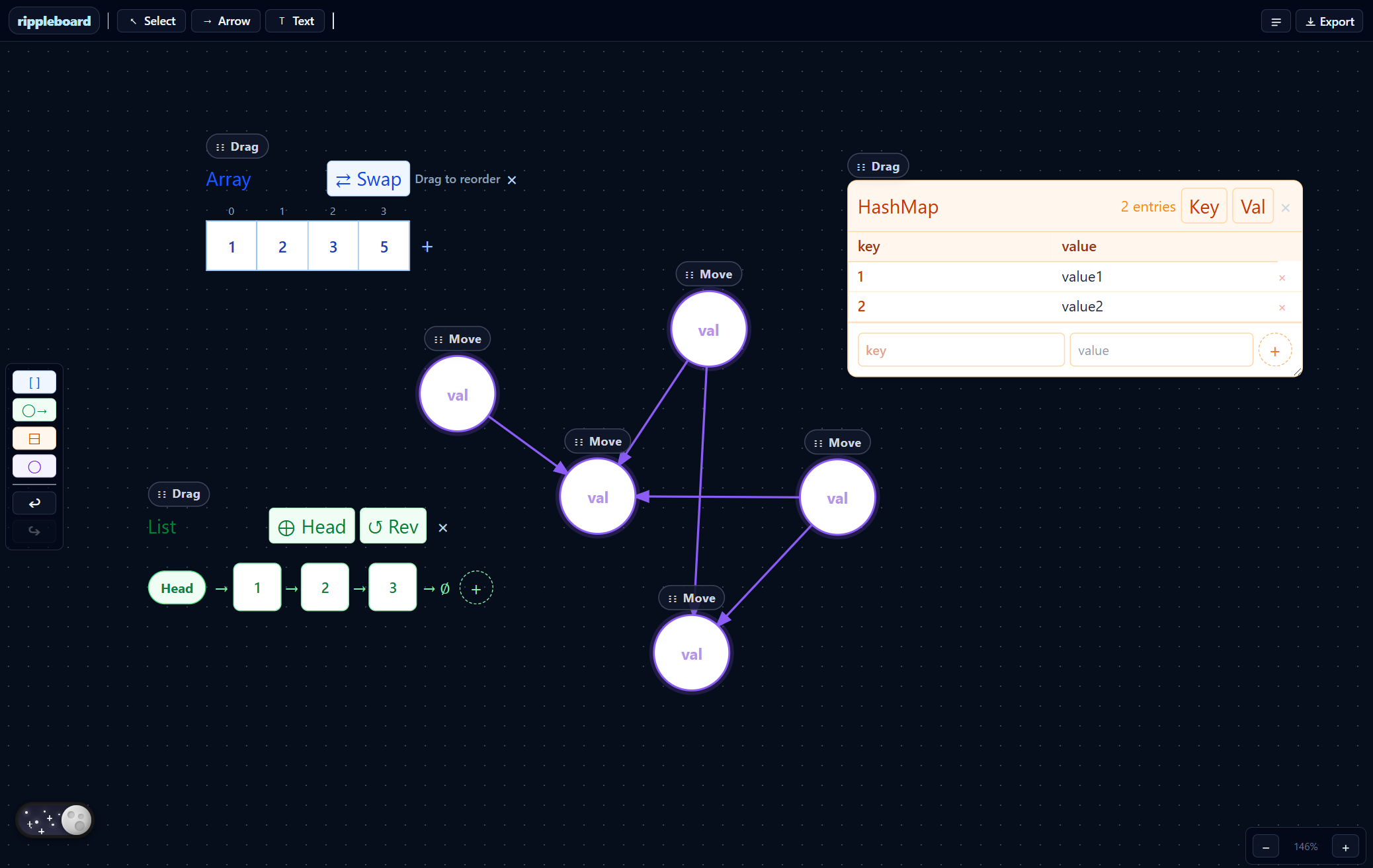Open the hamburger menu icon
The image size is (1373, 868).
1276,21
